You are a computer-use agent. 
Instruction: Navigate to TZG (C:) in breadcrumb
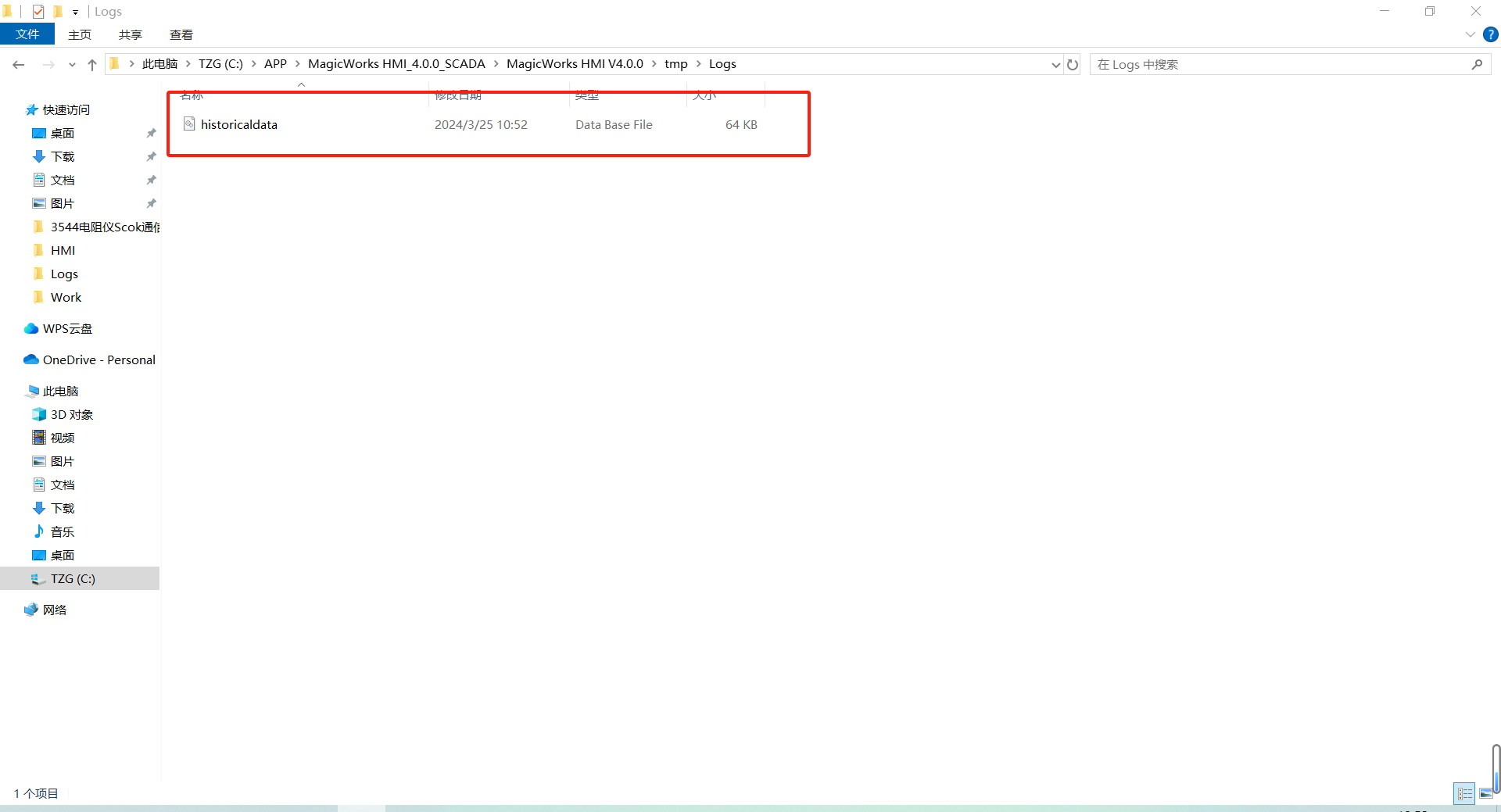click(x=220, y=64)
